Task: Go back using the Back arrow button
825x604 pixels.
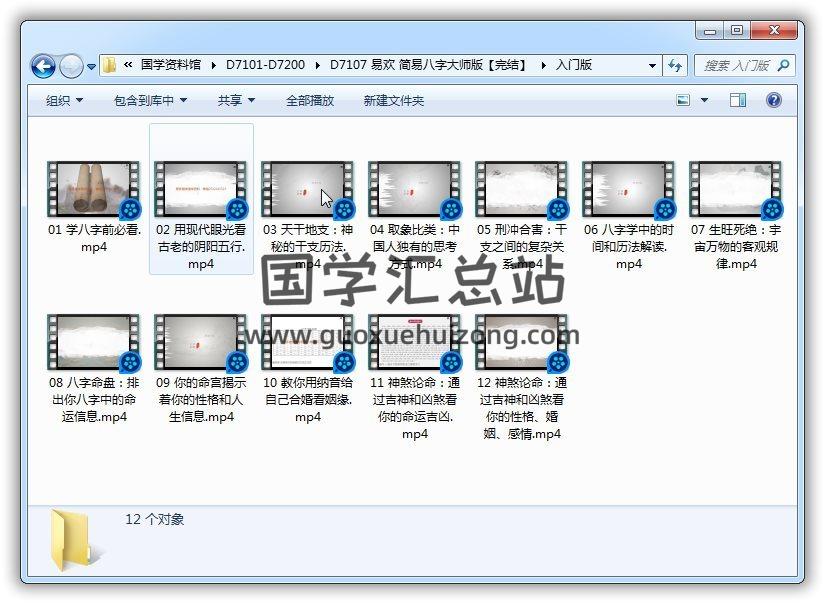Action: [x=43, y=66]
